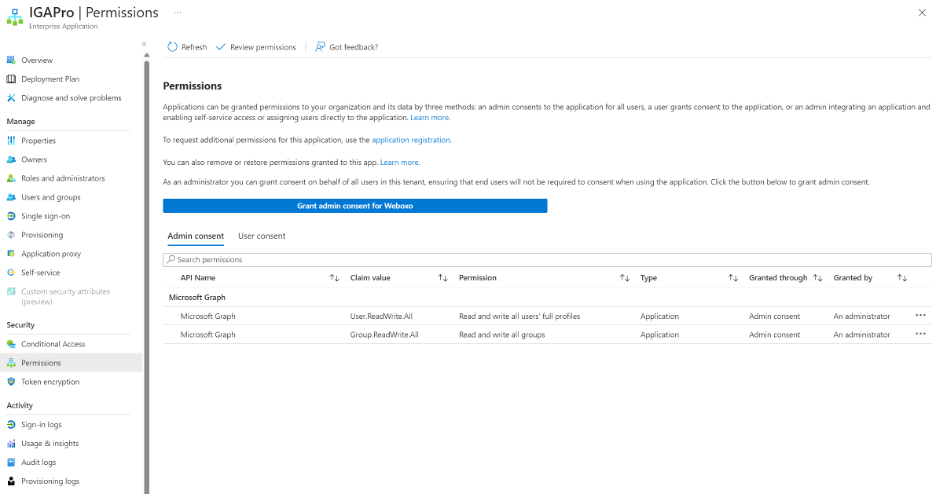Click Grant admin consent for Weboxo button
The width and height of the screenshot is (936, 494).
(x=355, y=206)
